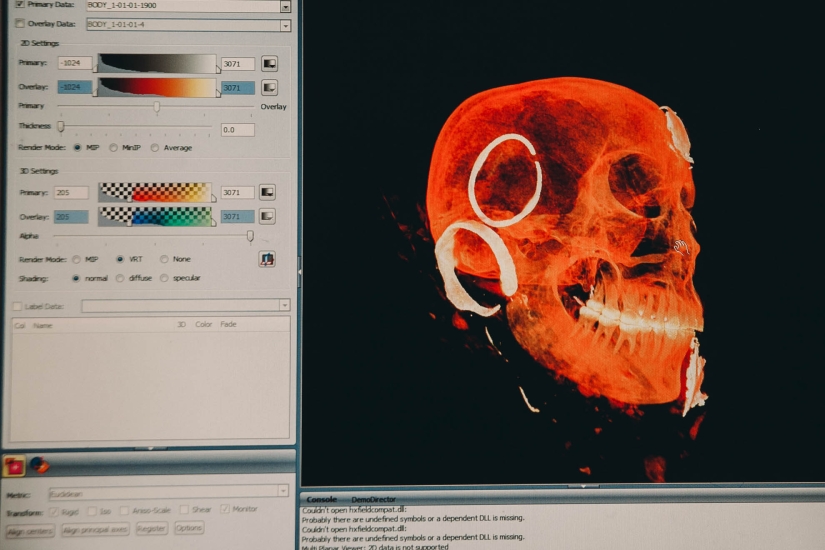Image resolution: width=825 pixels, height=550 pixels.
Task: Click the 2D Primary colormap icon button
Action: (x=270, y=63)
